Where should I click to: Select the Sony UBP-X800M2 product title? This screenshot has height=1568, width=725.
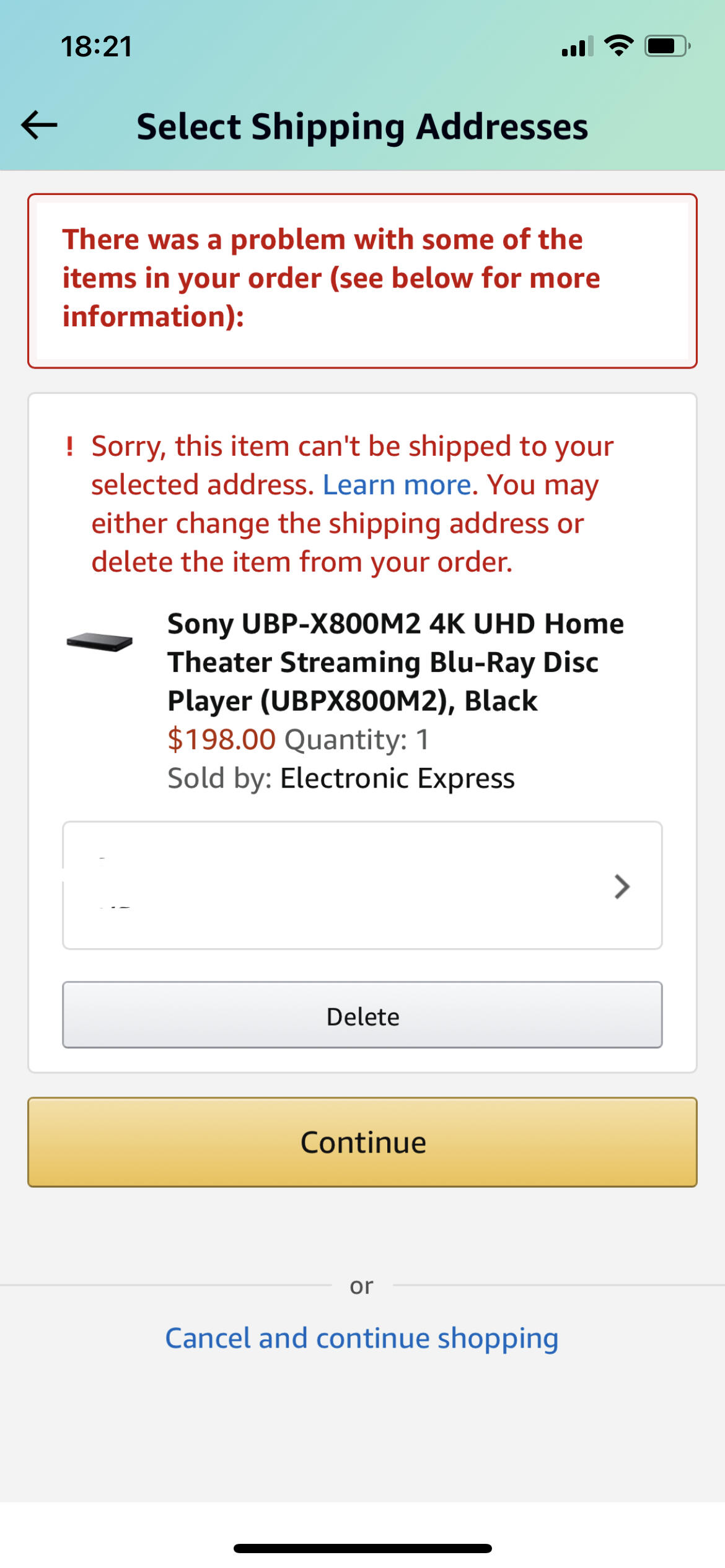point(395,661)
